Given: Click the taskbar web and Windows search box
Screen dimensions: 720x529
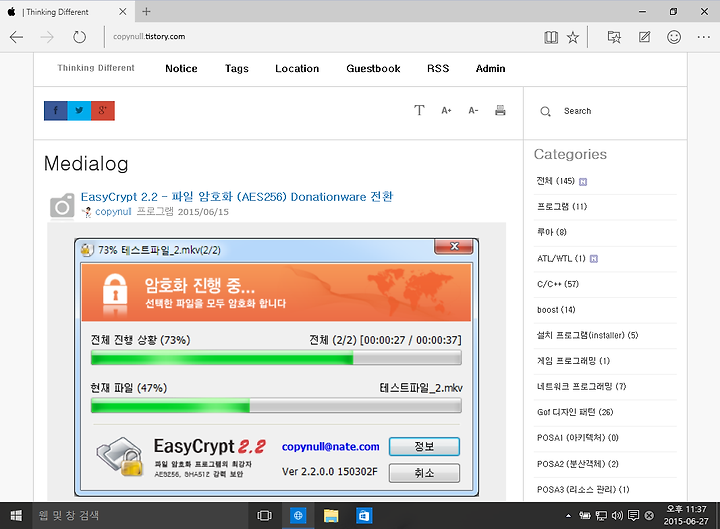Looking at the screenshot, I should [140, 516].
